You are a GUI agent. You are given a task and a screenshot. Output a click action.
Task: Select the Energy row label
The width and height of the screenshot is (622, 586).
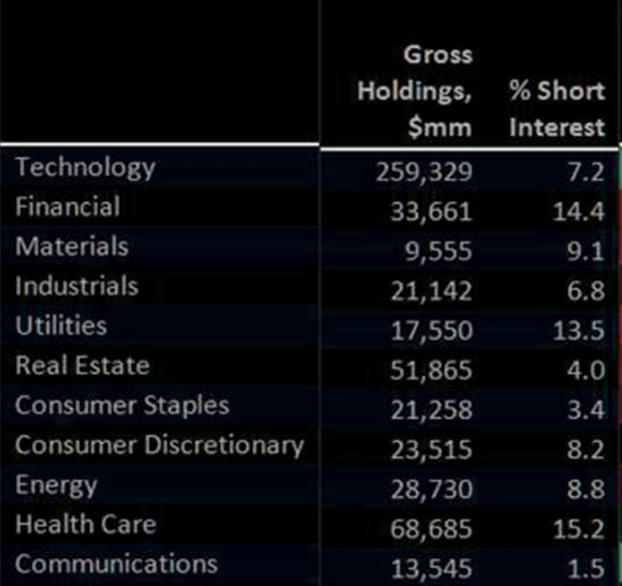pos(56,485)
